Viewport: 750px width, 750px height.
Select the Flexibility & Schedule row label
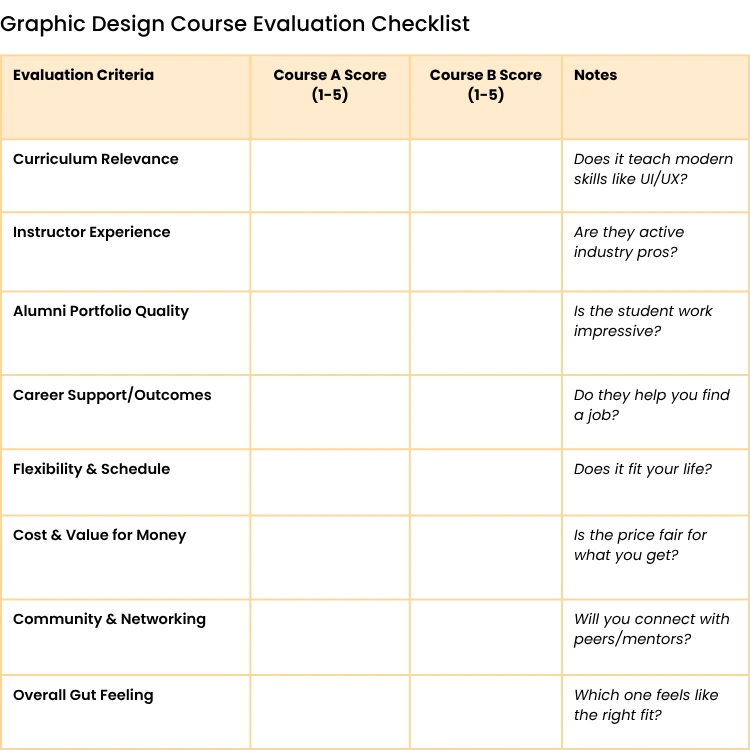pos(92,469)
